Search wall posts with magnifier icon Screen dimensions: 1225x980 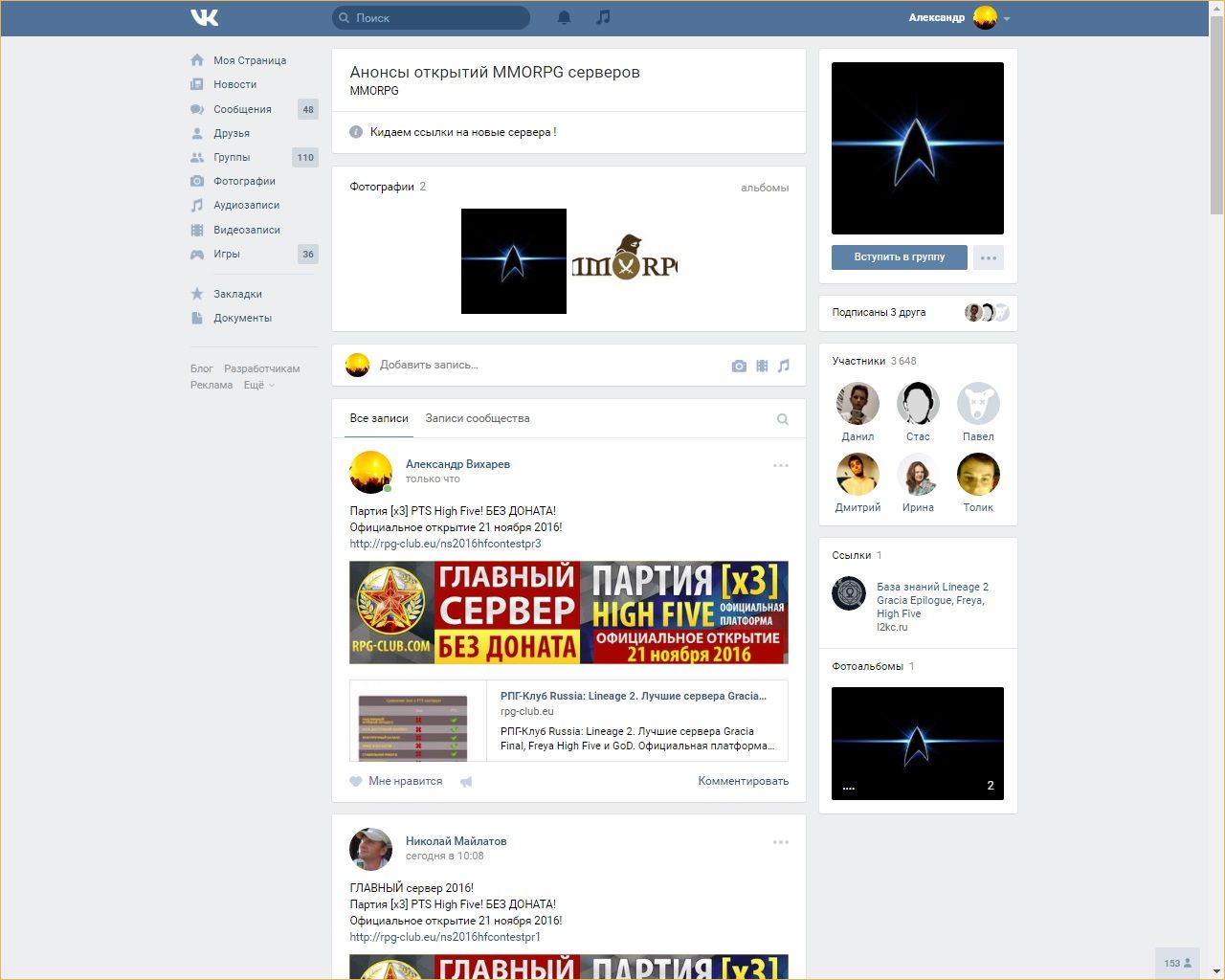coord(783,419)
